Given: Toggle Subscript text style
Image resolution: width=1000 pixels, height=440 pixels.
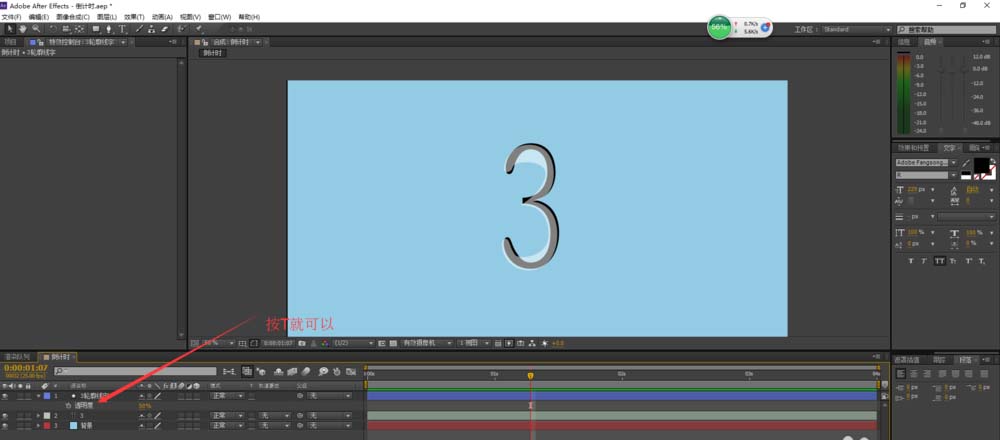Looking at the screenshot, I should 983,261.
